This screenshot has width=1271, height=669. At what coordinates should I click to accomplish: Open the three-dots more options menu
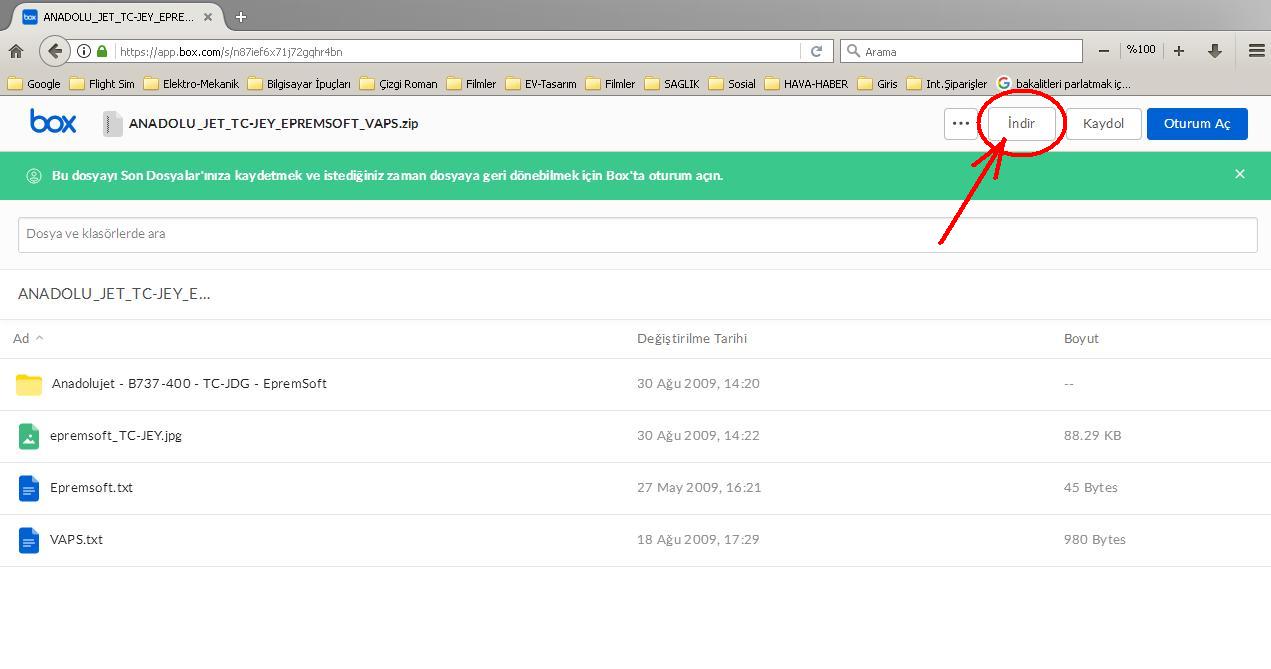click(x=960, y=123)
